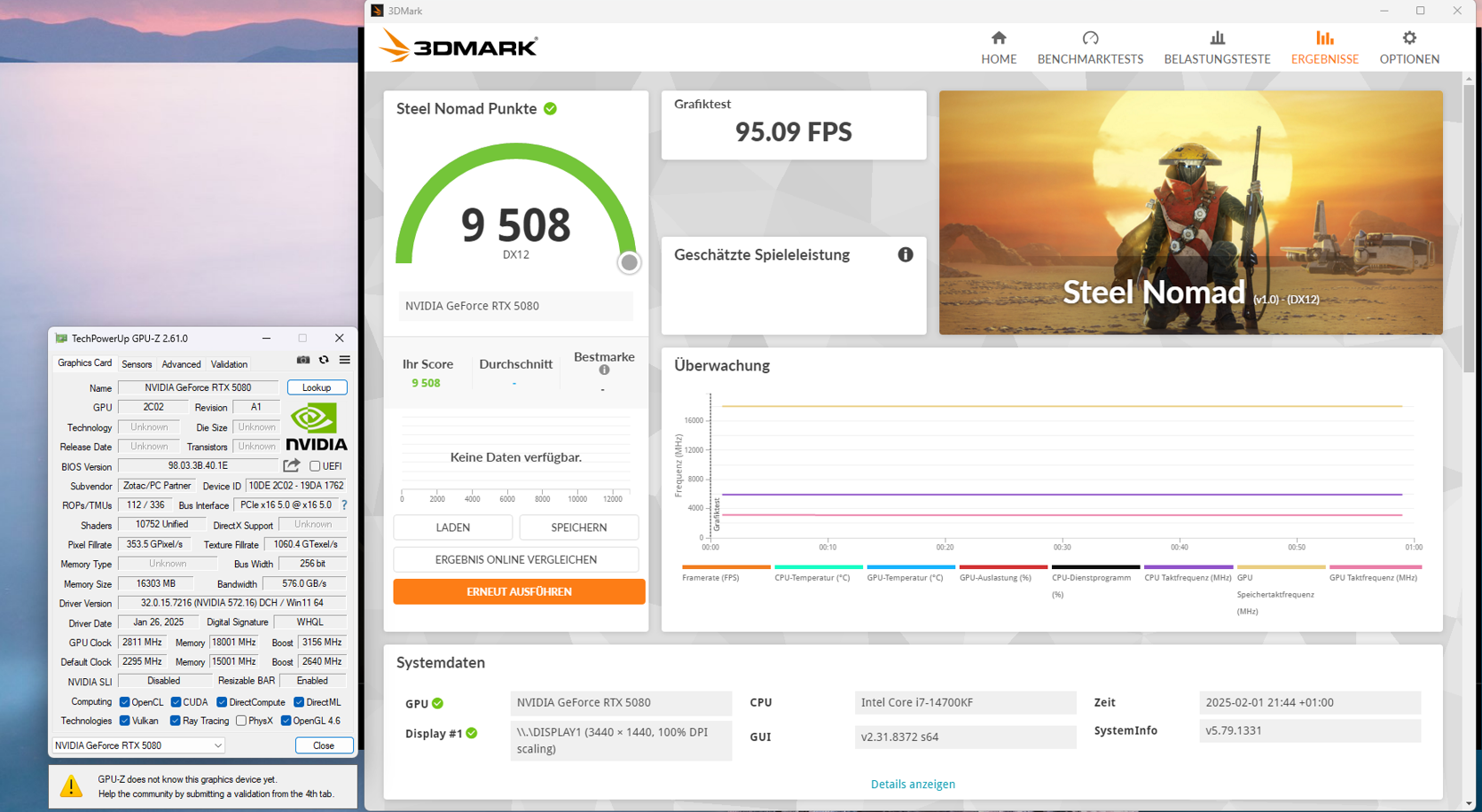Click NVIDIA GeForce RTX 5080 under score gauge

(x=515, y=306)
